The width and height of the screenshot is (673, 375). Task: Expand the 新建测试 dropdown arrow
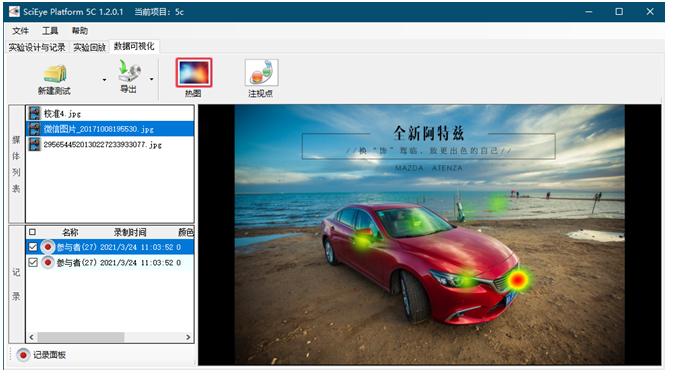coord(104,80)
